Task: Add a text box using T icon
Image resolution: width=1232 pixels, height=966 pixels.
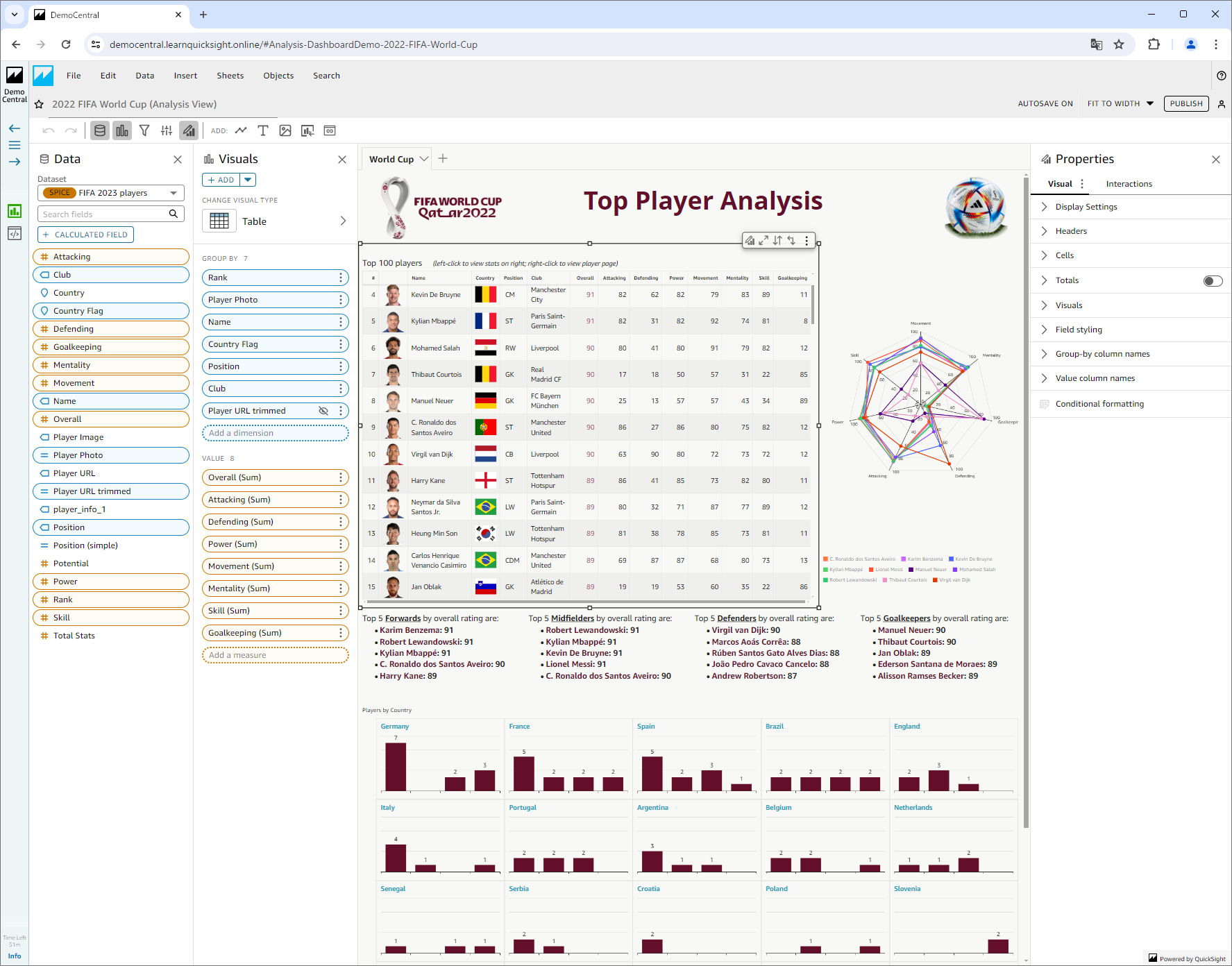Action: click(x=263, y=130)
